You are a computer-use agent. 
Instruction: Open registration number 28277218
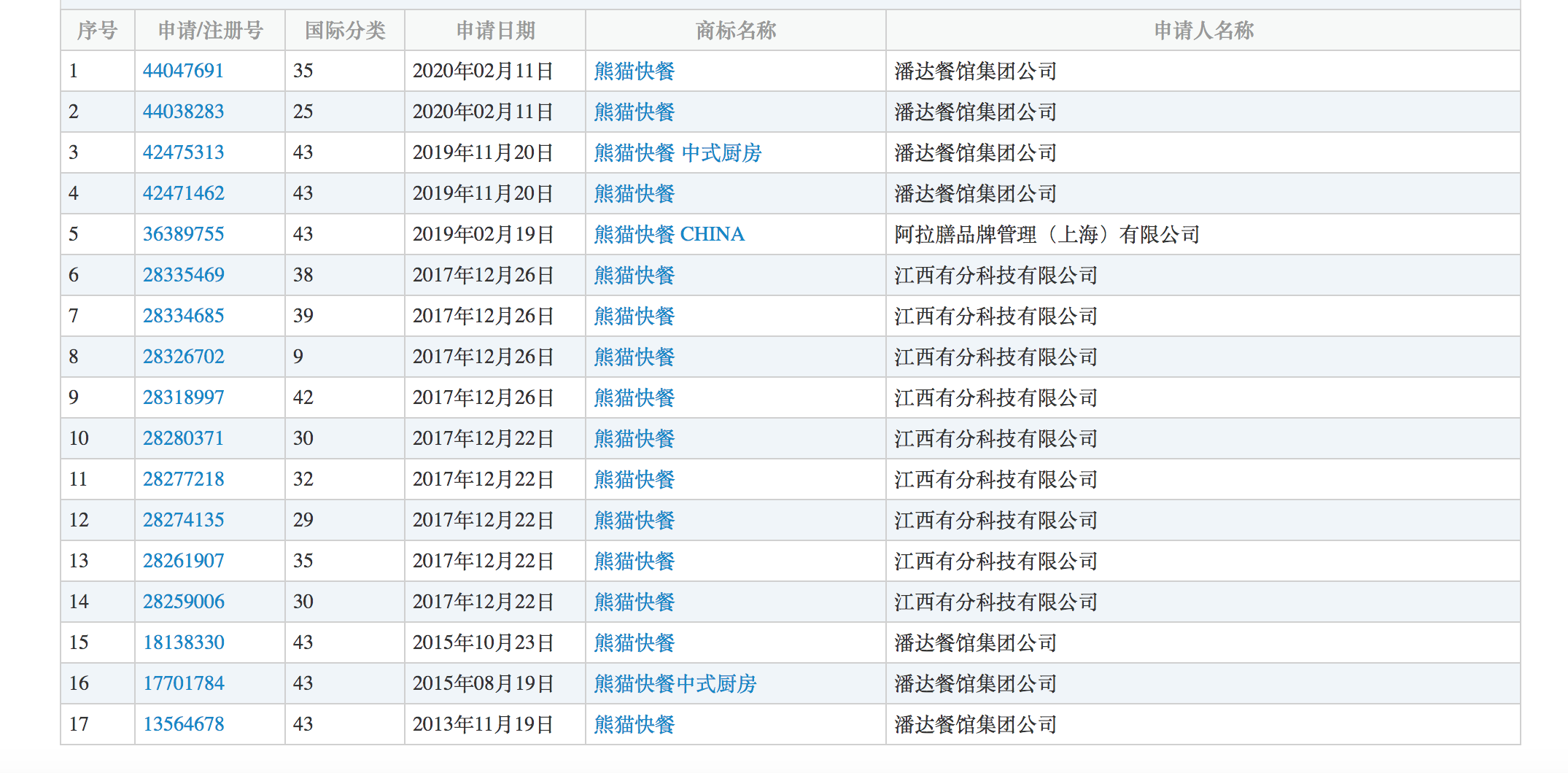(x=183, y=479)
